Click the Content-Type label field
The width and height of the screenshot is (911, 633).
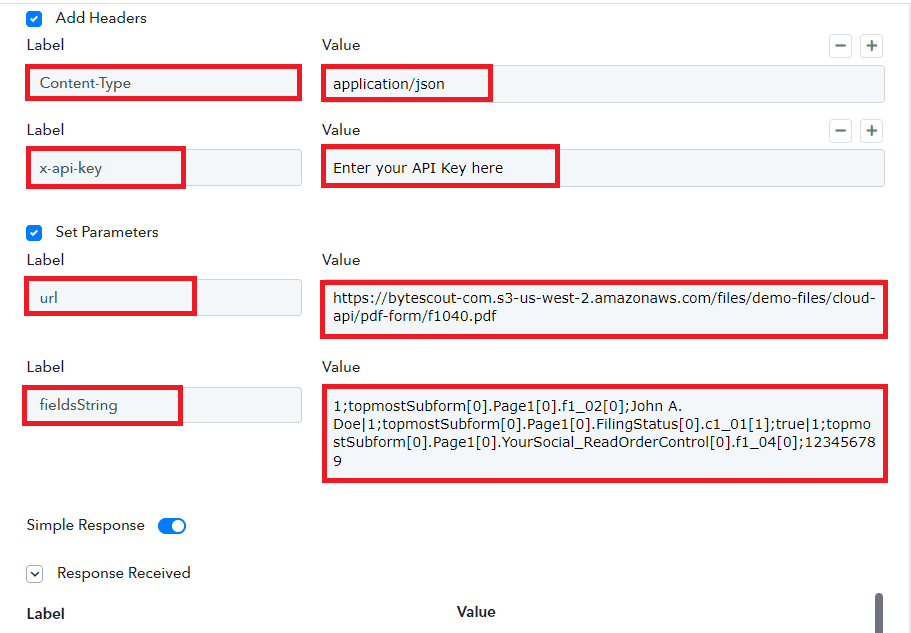pyautogui.click(x=163, y=82)
